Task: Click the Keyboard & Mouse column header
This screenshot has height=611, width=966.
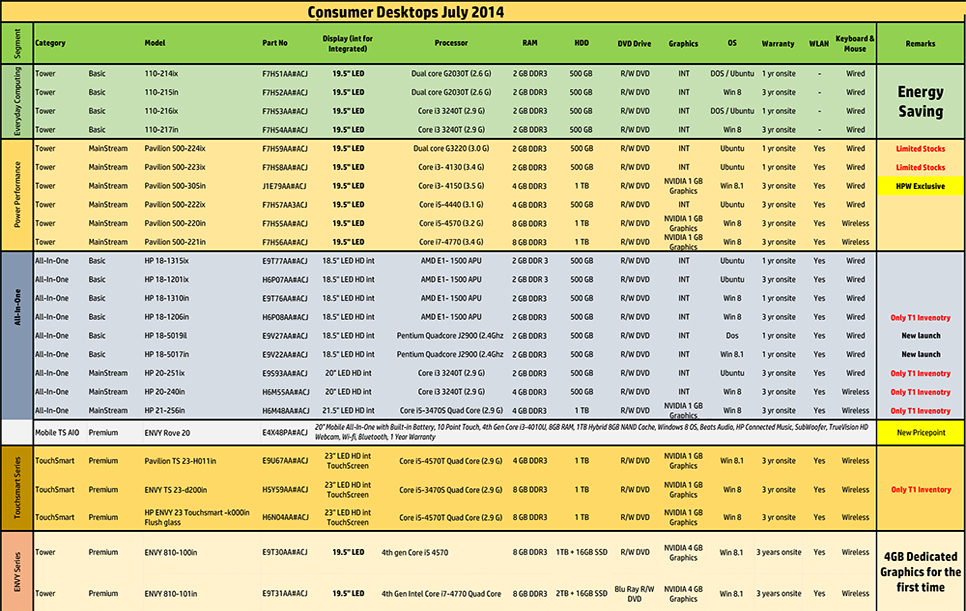Action: pos(854,43)
